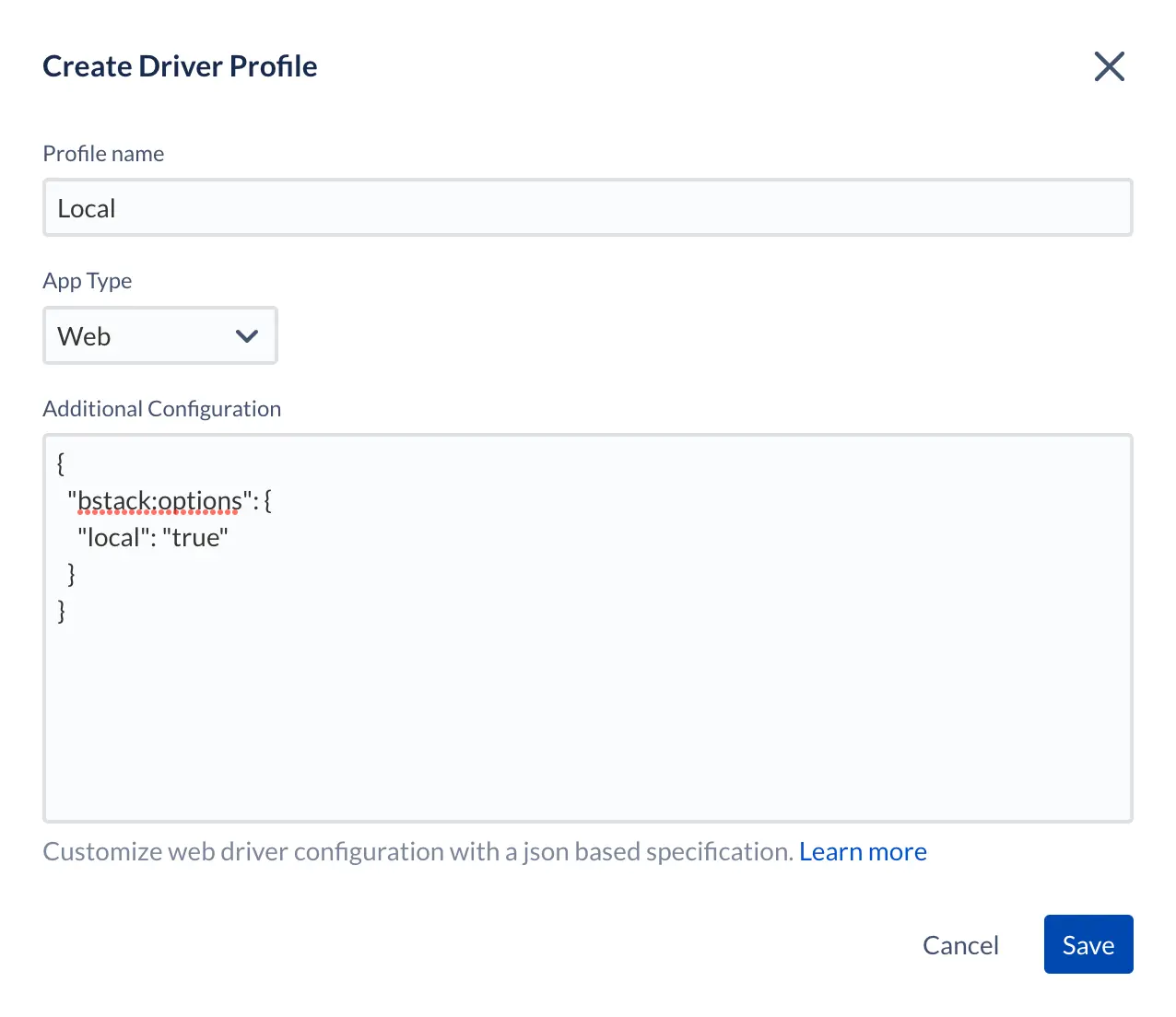Click the underlined "bstack:options" key
The image size is (1176, 1017).
tap(159, 501)
